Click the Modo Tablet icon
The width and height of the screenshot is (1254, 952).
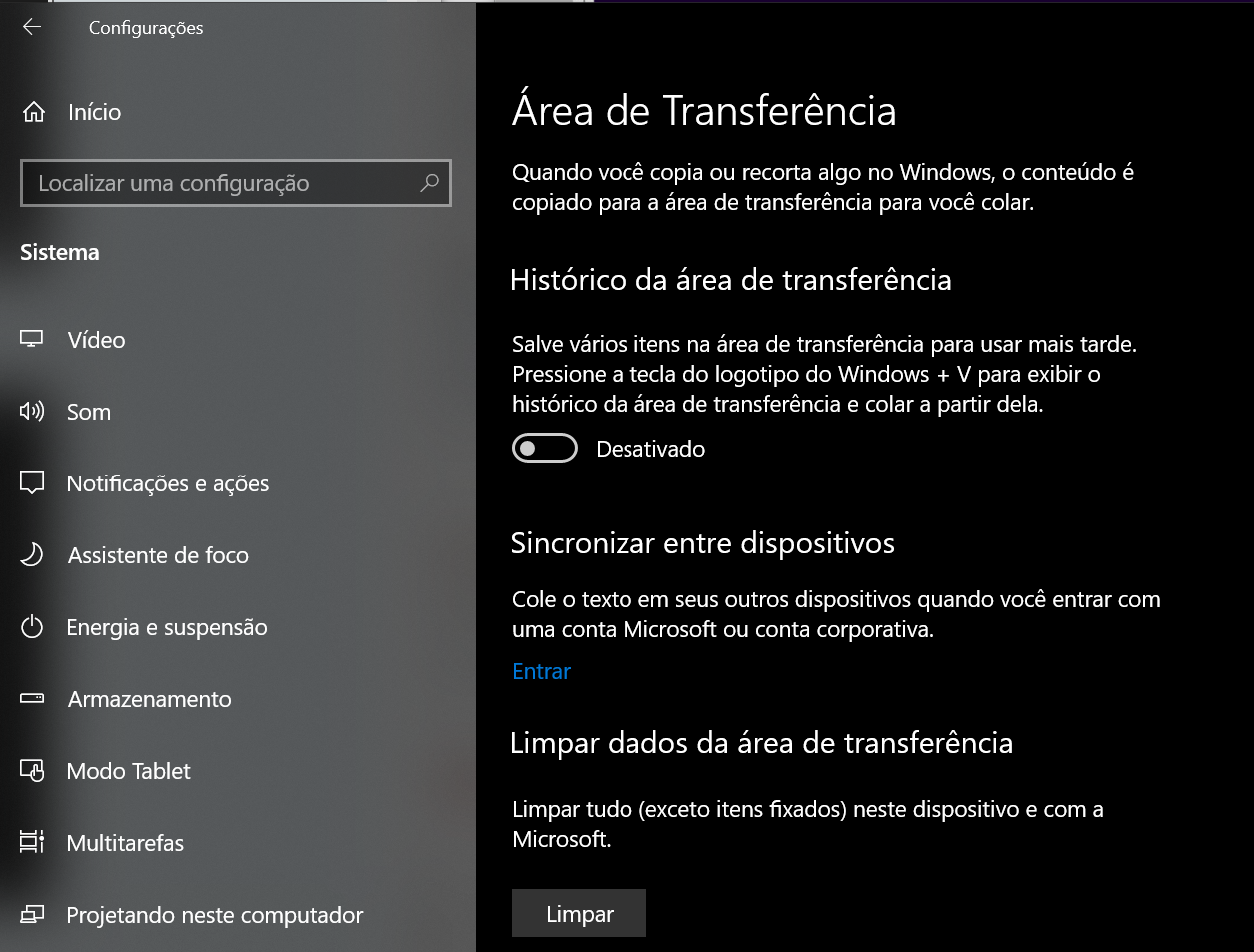[x=32, y=771]
